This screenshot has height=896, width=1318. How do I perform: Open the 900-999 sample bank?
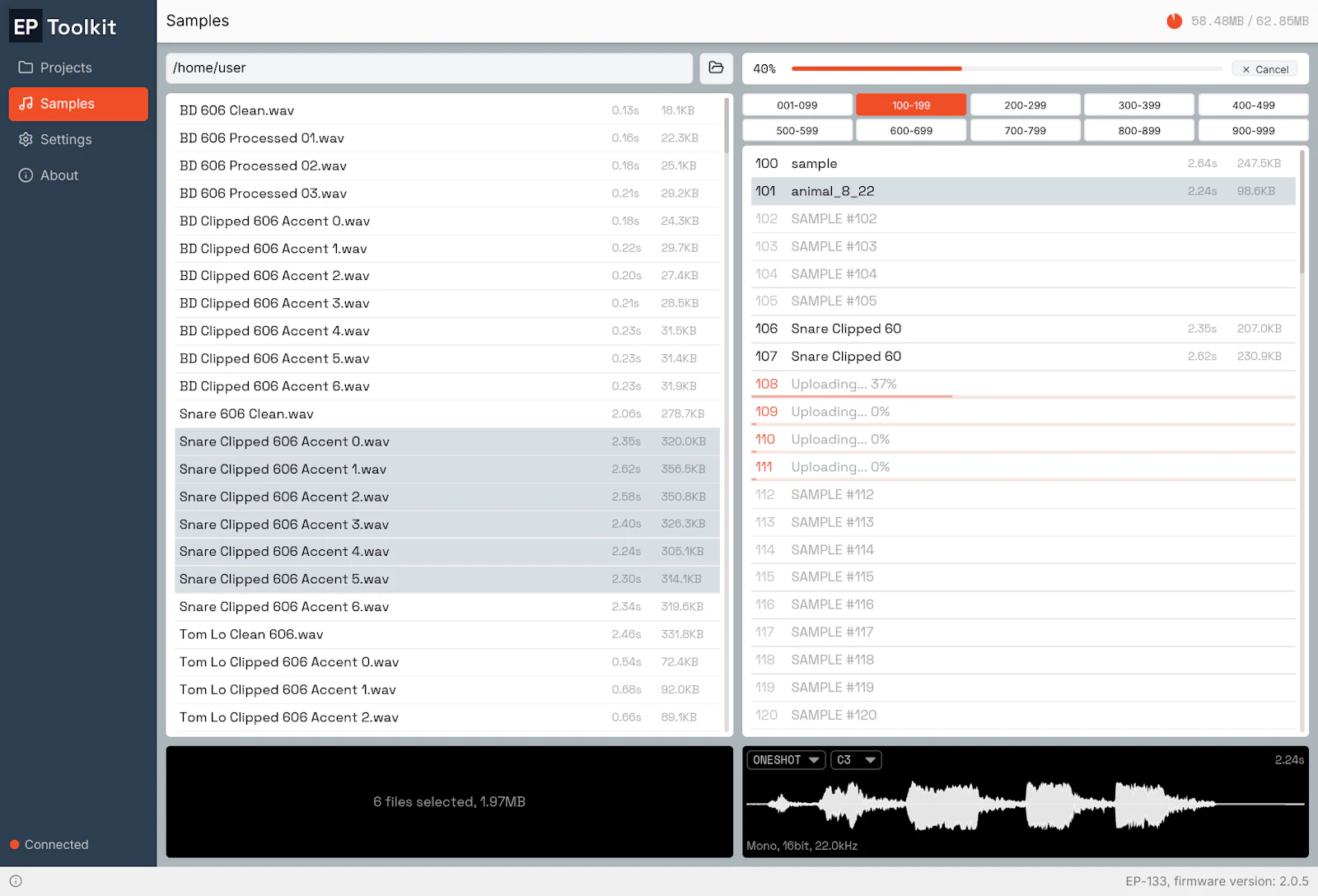pos(1254,130)
